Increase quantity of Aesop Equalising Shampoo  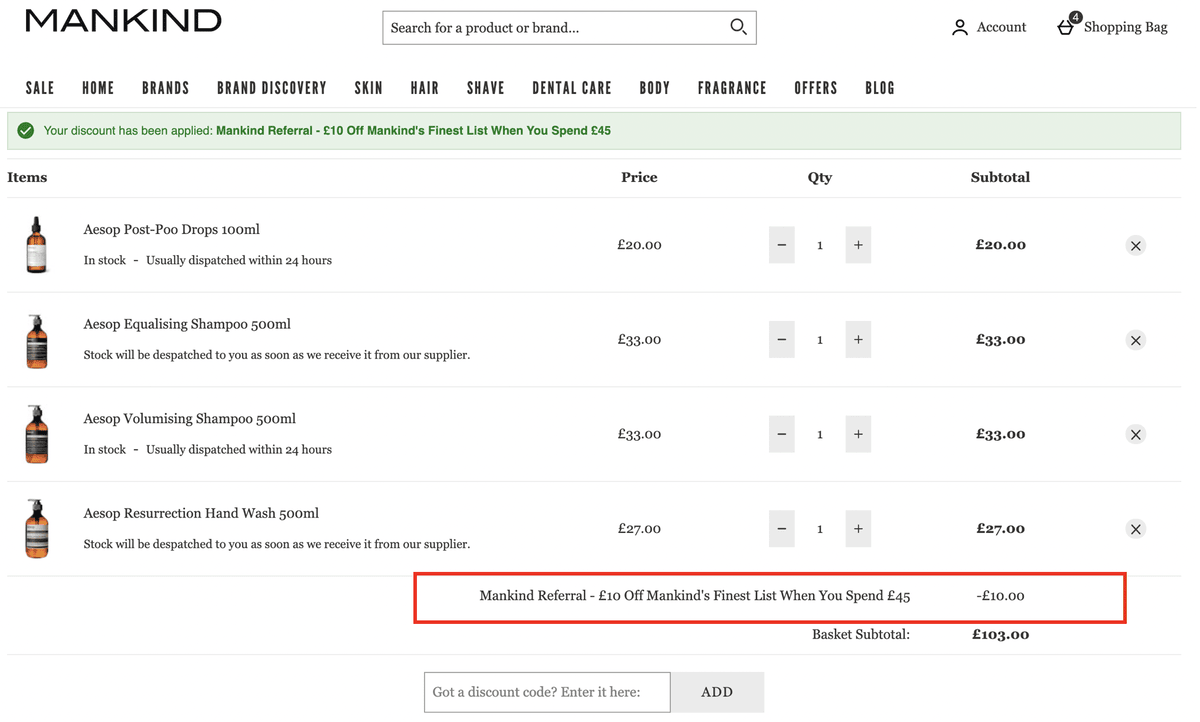point(858,340)
